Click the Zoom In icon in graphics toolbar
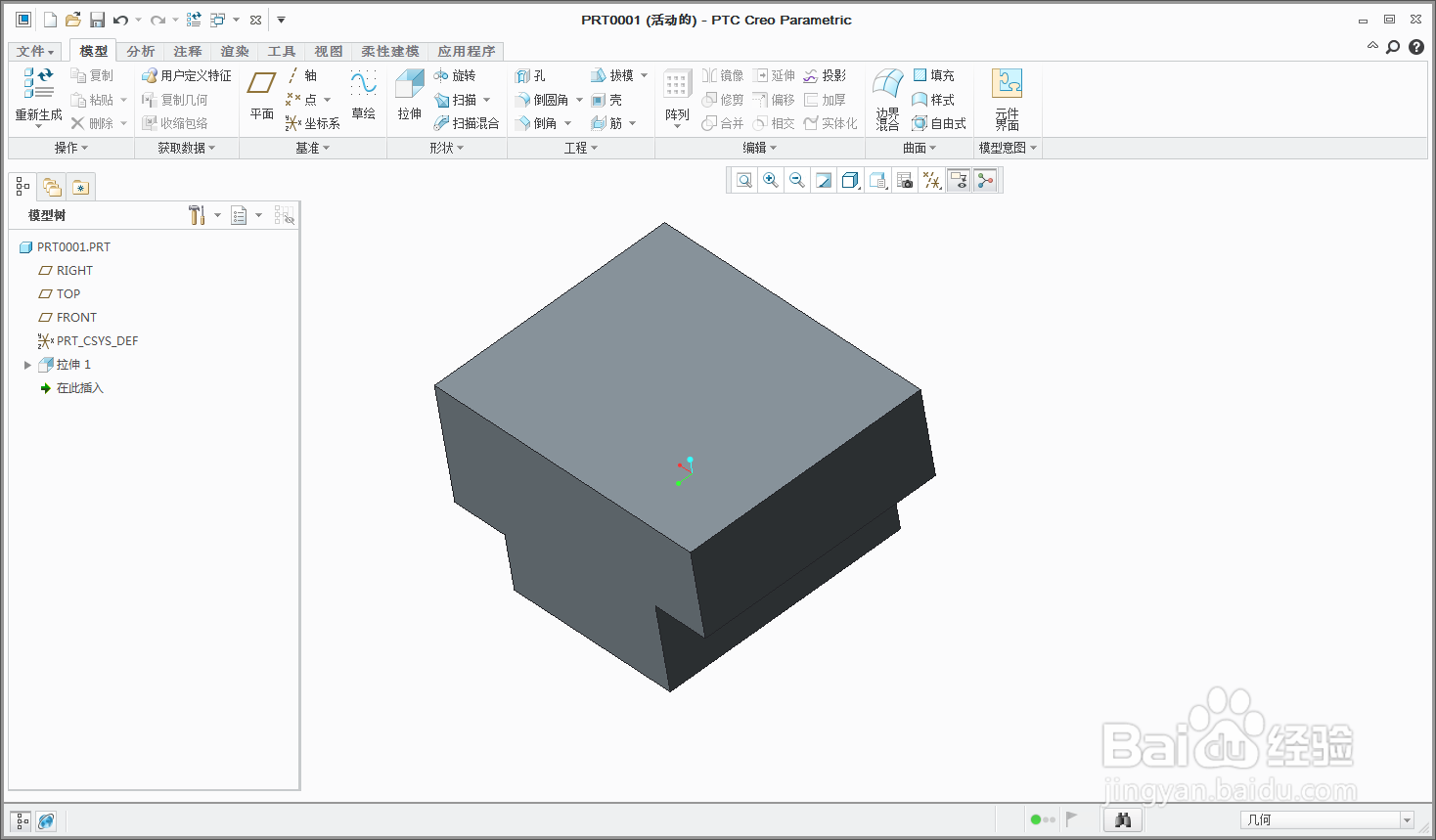The height and width of the screenshot is (840, 1436). [771, 180]
